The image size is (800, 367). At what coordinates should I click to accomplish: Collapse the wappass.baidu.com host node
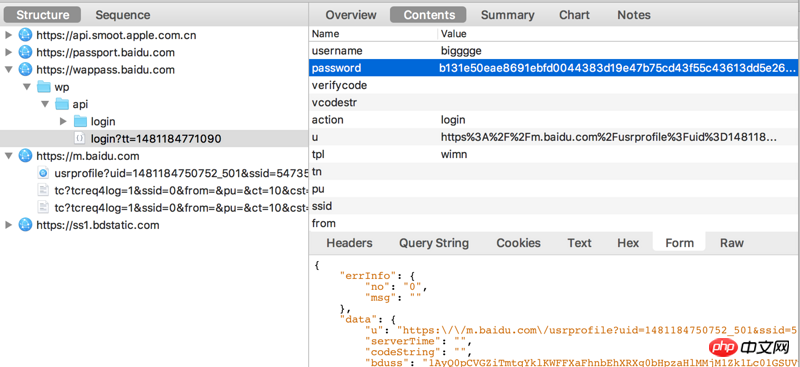pos(8,69)
